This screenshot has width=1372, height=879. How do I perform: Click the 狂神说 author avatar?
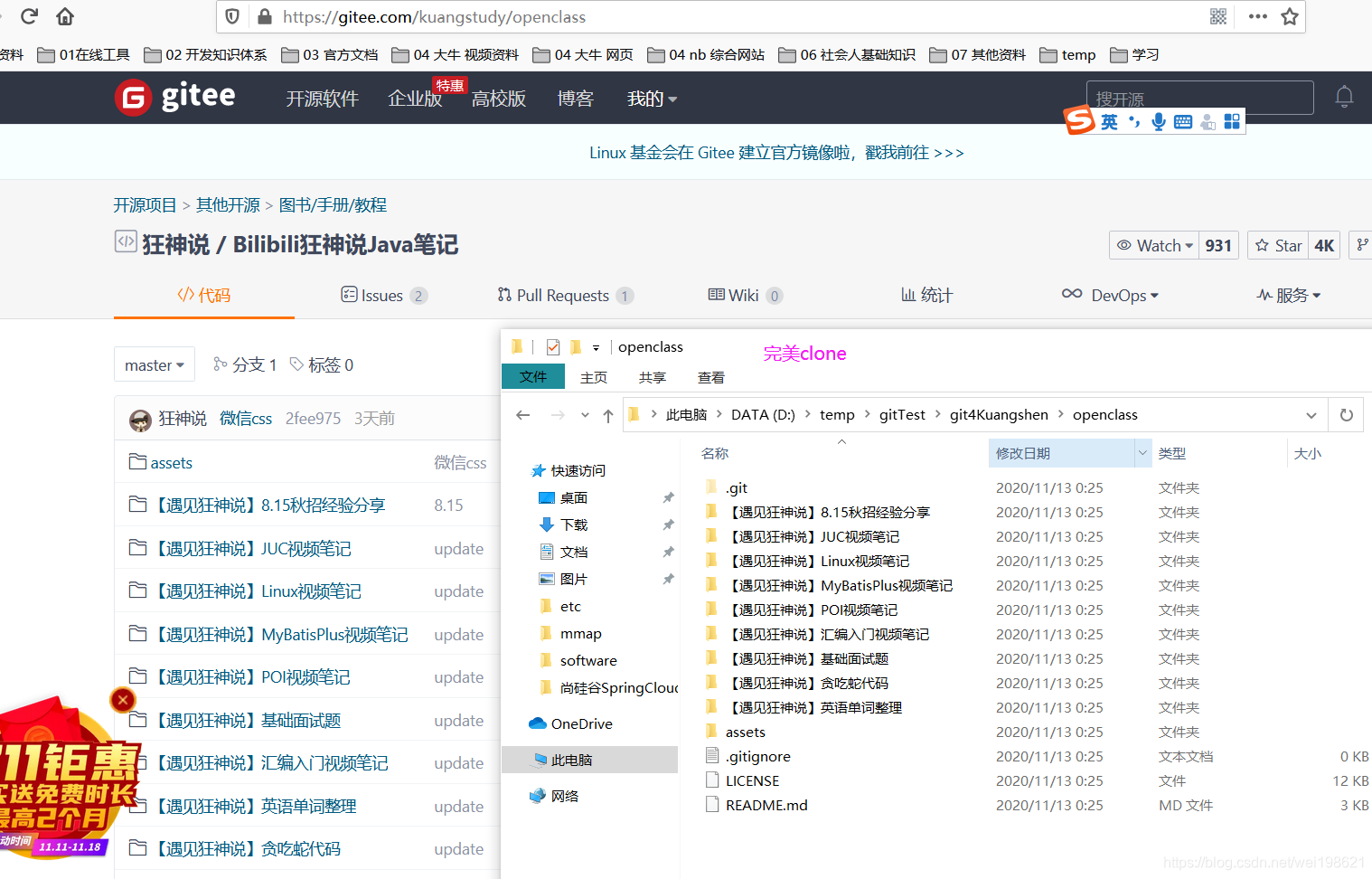140,420
